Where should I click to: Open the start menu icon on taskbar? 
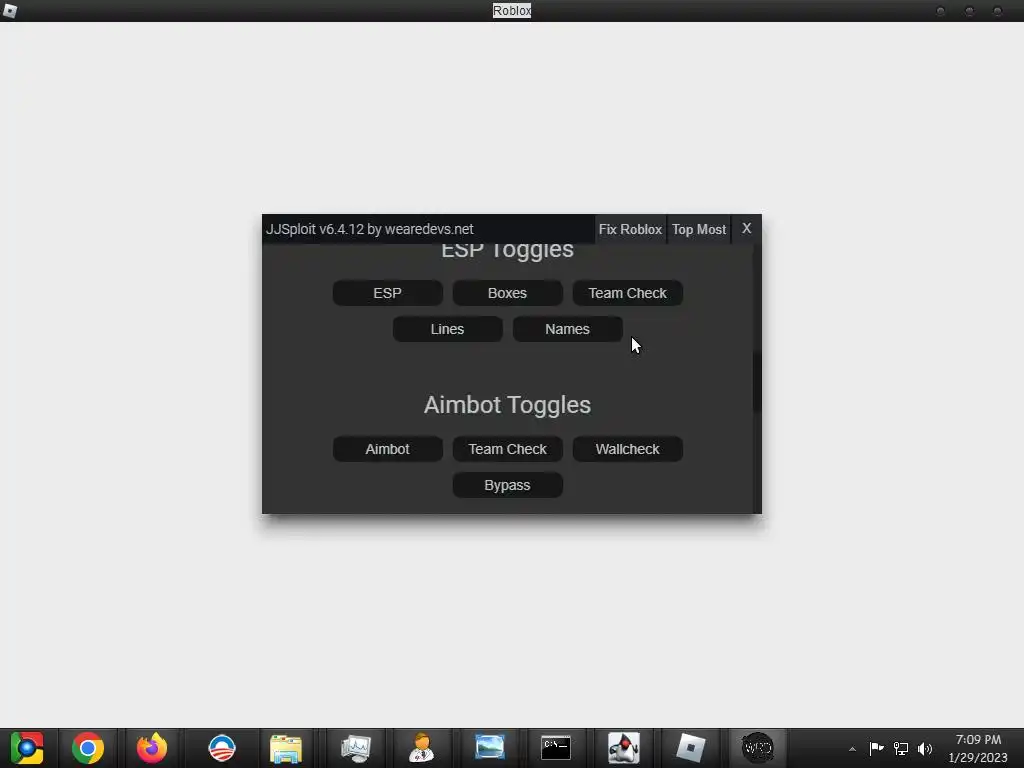click(27, 748)
